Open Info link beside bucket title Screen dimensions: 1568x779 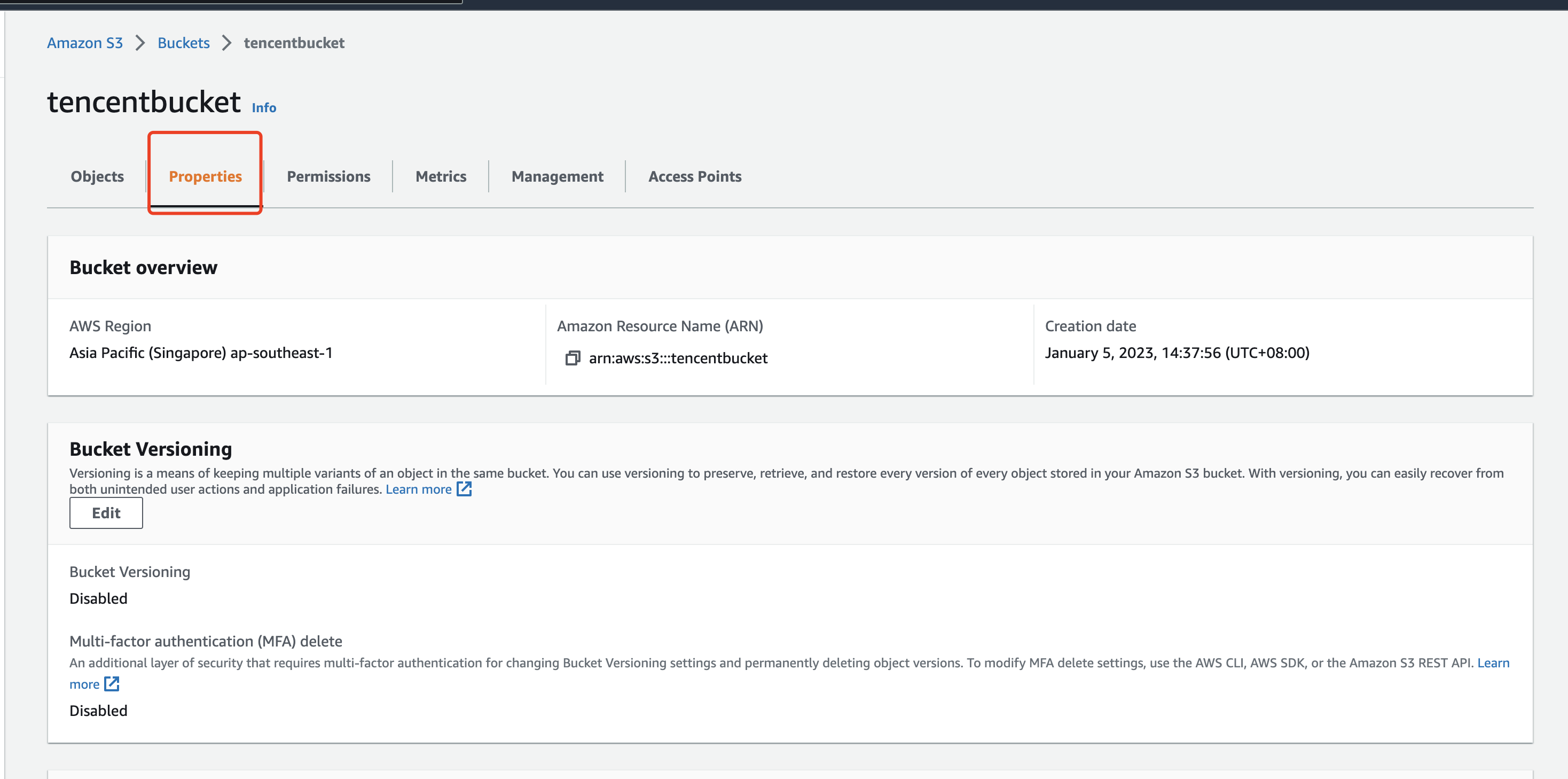point(264,108)
